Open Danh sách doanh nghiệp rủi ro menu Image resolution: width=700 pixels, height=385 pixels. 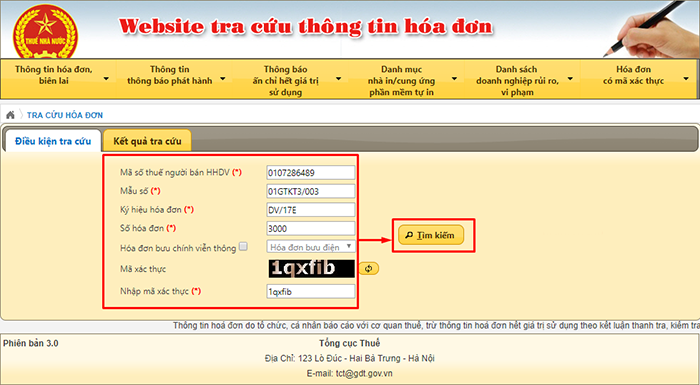(x=522, y=79)
